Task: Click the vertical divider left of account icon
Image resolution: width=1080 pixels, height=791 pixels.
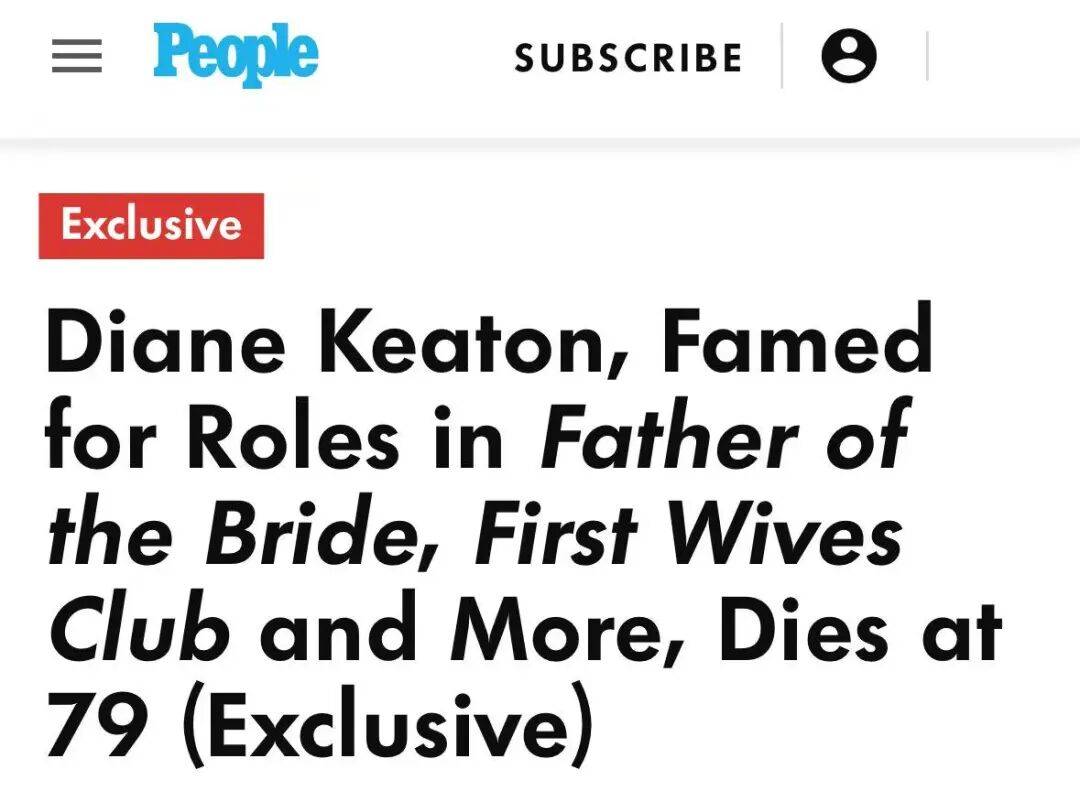Action: (x=781, y=56)
